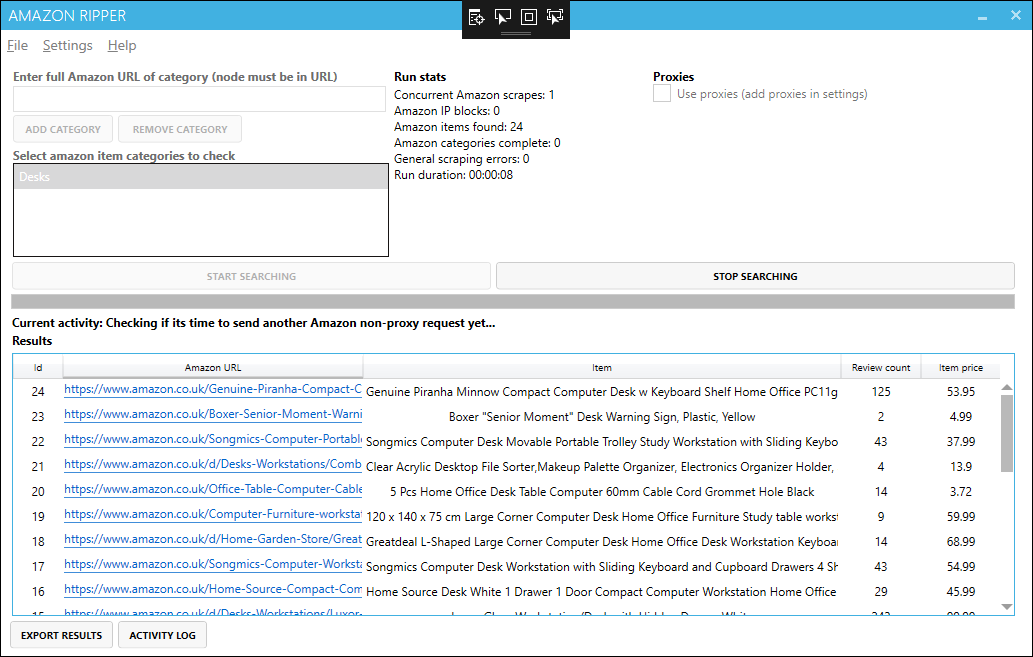
Task: Click the START SEARCHING button
Action: tap(251, 276)
